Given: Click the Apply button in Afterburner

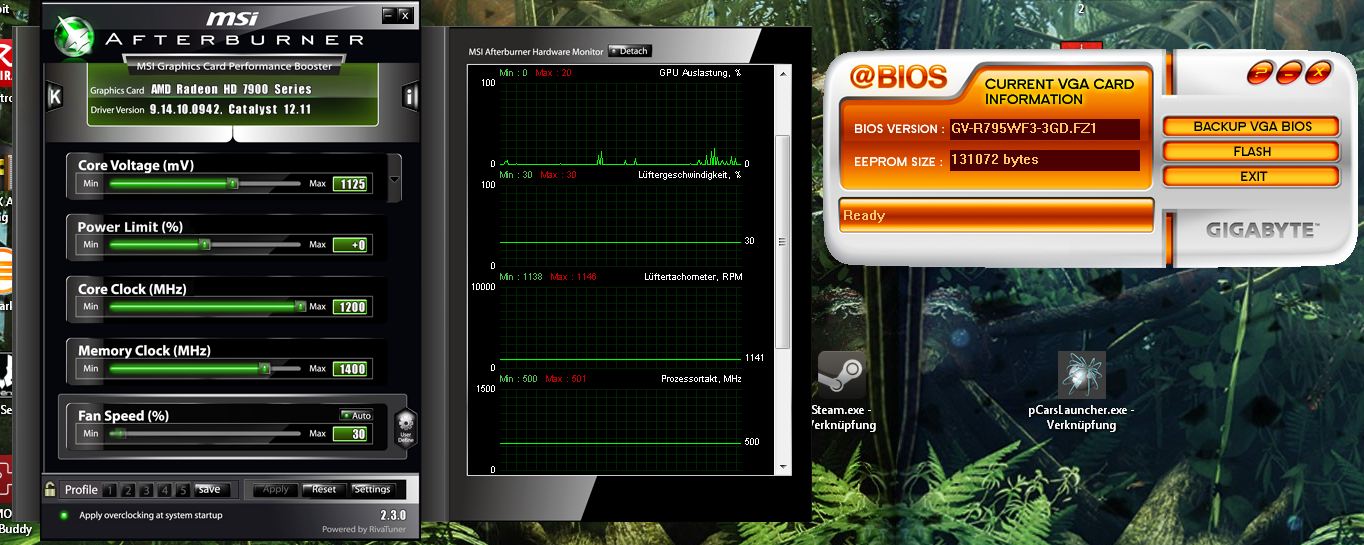Looking at the screenshot, I should 276,490.
